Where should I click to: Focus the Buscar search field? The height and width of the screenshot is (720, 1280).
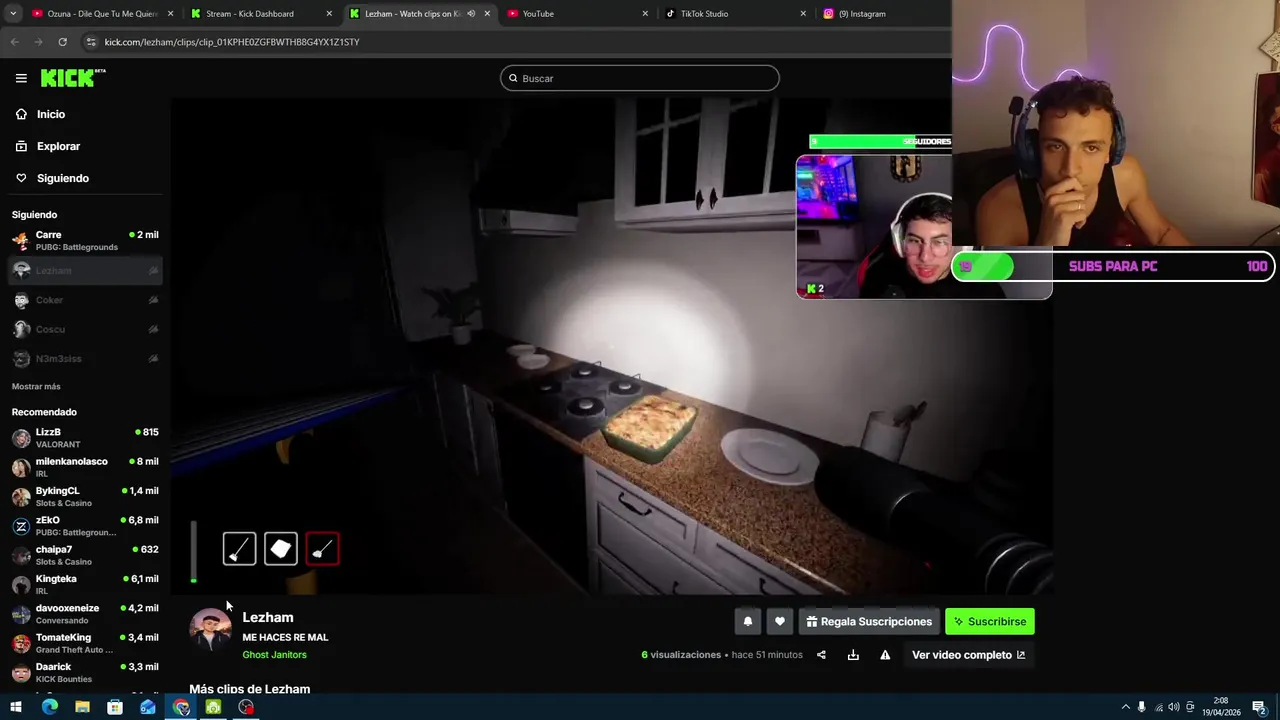point(640,78)
